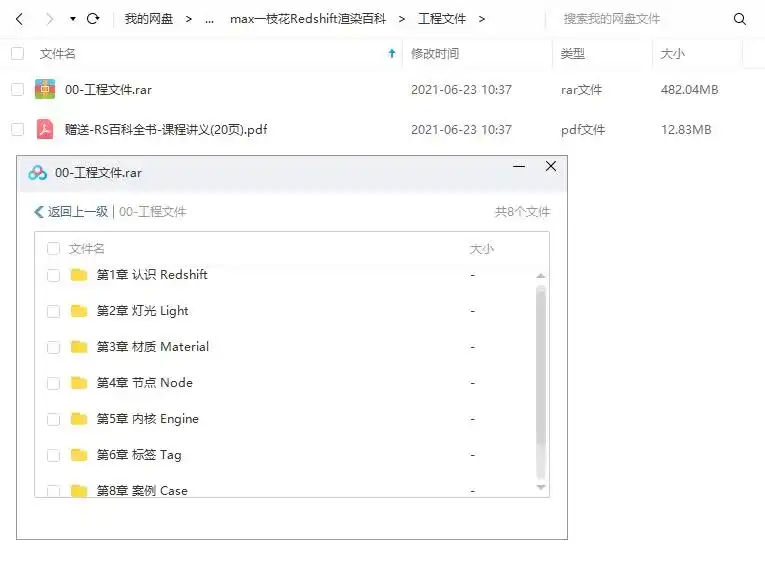Open folder icon for 第1章 认识 Redshift
Screen dimensions: 765x561
79,275
